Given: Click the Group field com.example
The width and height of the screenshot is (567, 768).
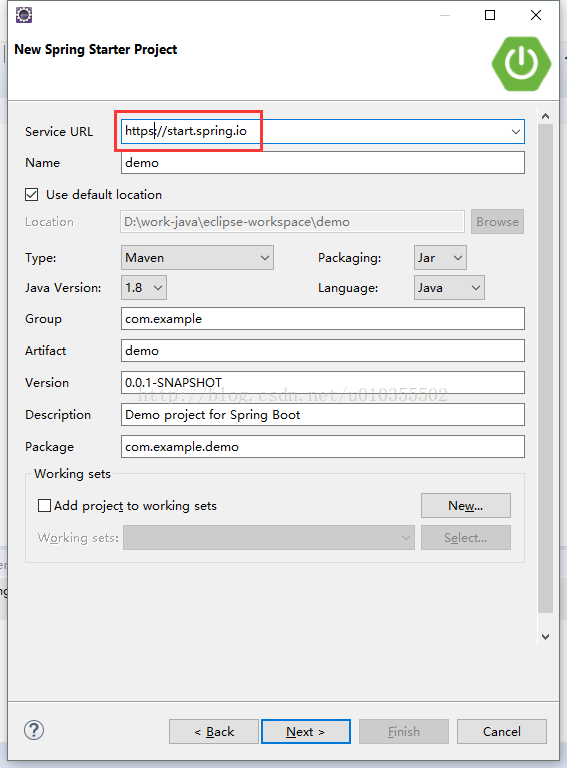Looking at the screenshot, I should 323,319.
